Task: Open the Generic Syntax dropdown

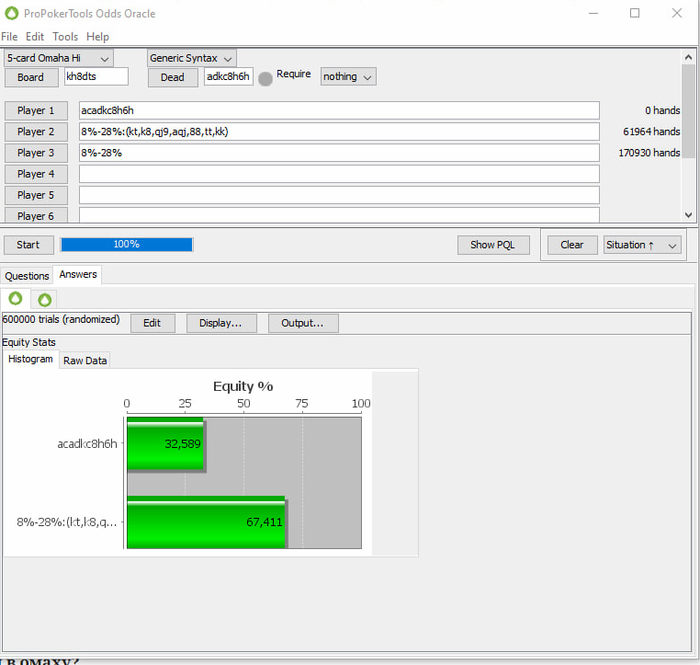Action: pyautogui.click(x=192, y=58)
